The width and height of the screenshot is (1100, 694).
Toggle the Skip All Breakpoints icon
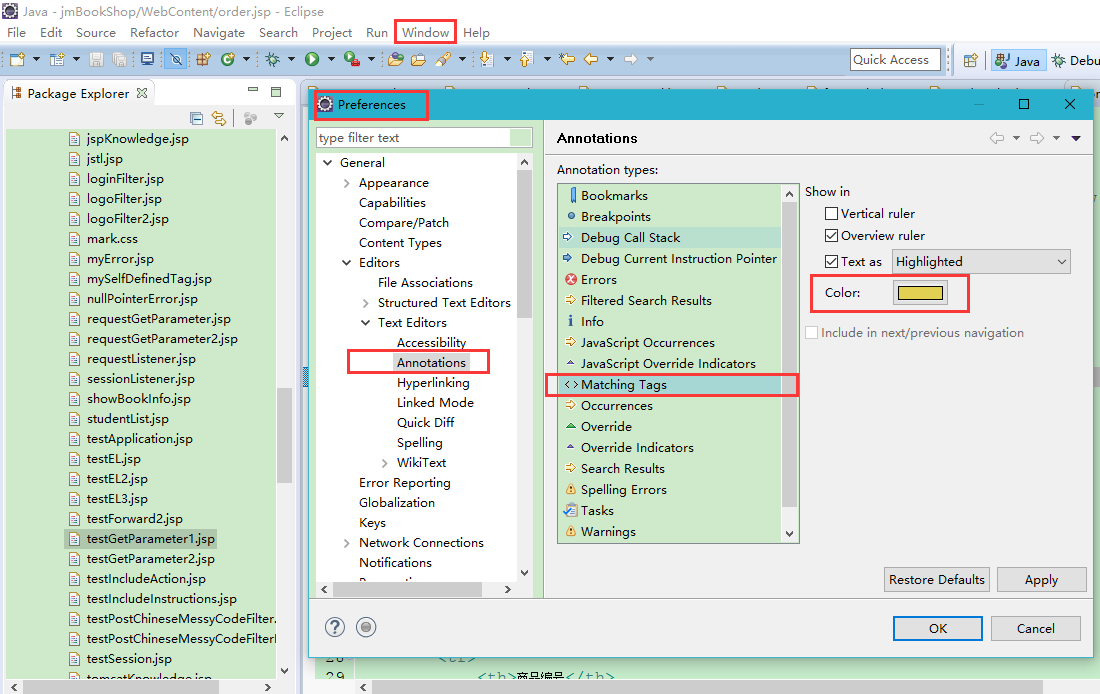point(176,60)
